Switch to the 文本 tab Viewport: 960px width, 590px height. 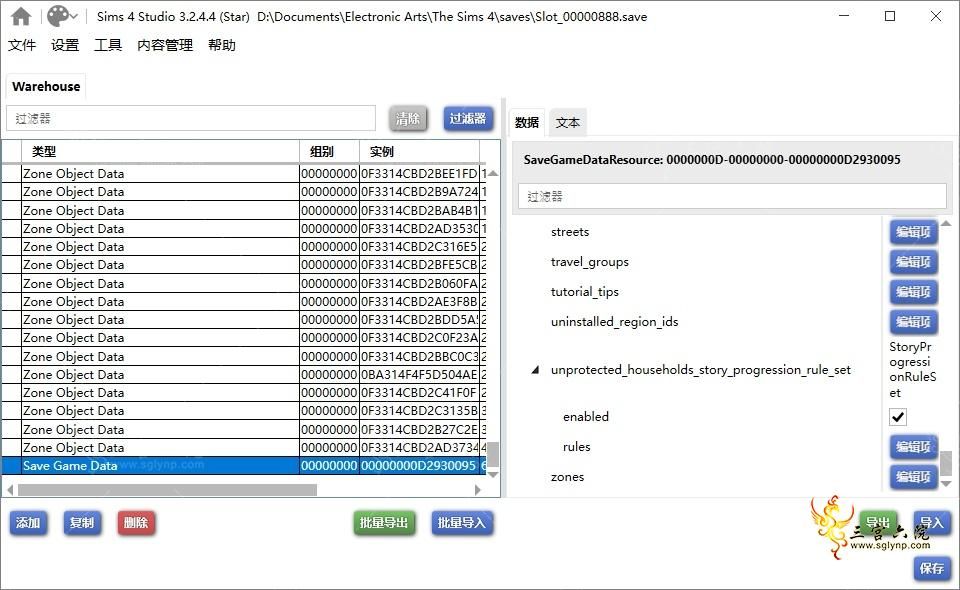click(x=568, y=122)
